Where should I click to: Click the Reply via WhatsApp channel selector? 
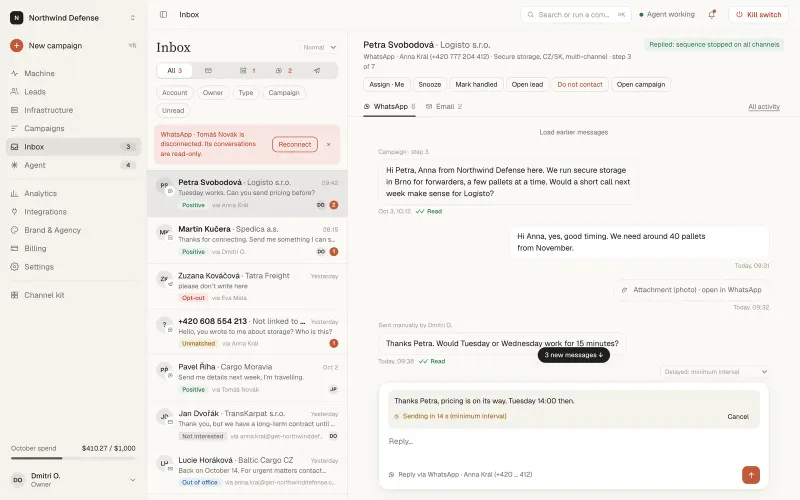click(461, 474)
